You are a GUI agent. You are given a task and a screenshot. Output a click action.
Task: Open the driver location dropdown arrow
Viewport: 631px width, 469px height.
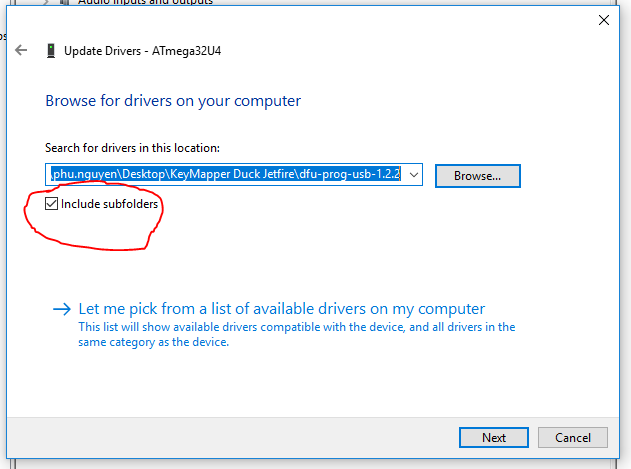pos(414,175)
